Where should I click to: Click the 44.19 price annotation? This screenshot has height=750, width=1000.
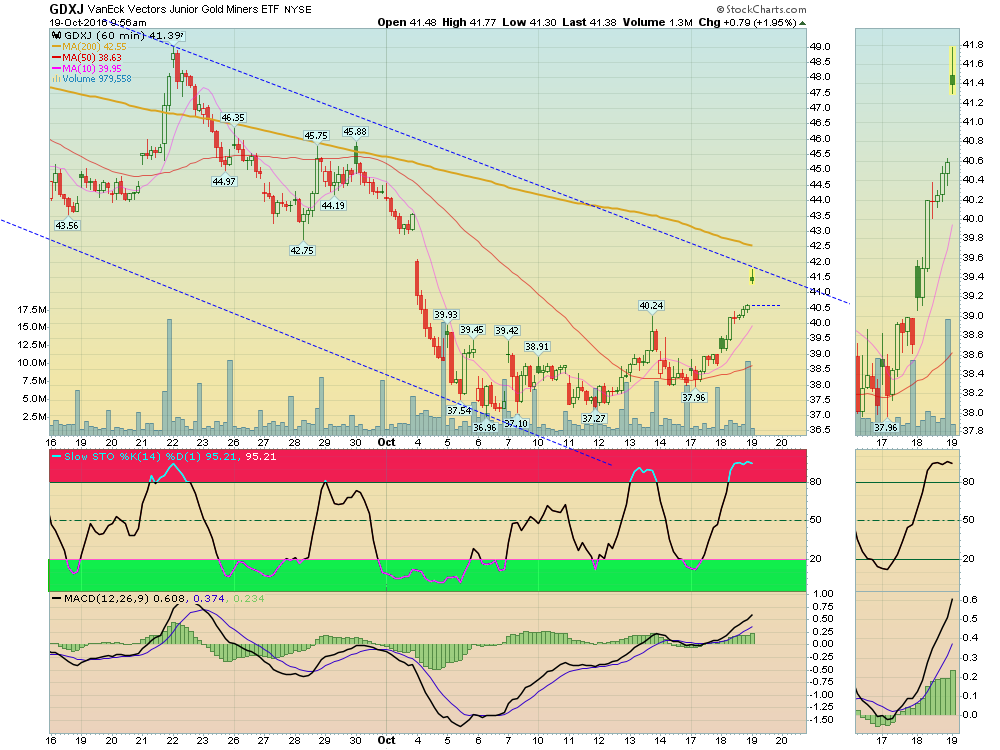[x=333, y=205]
